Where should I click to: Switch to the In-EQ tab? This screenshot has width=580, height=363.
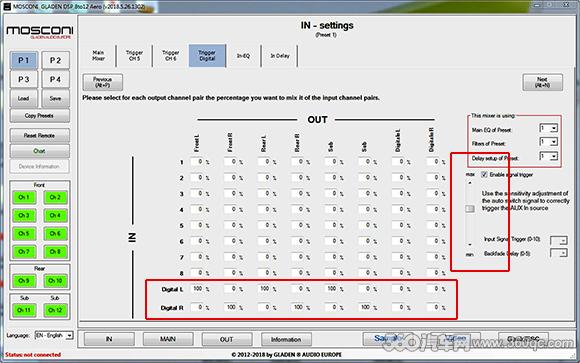pos(243,56)
